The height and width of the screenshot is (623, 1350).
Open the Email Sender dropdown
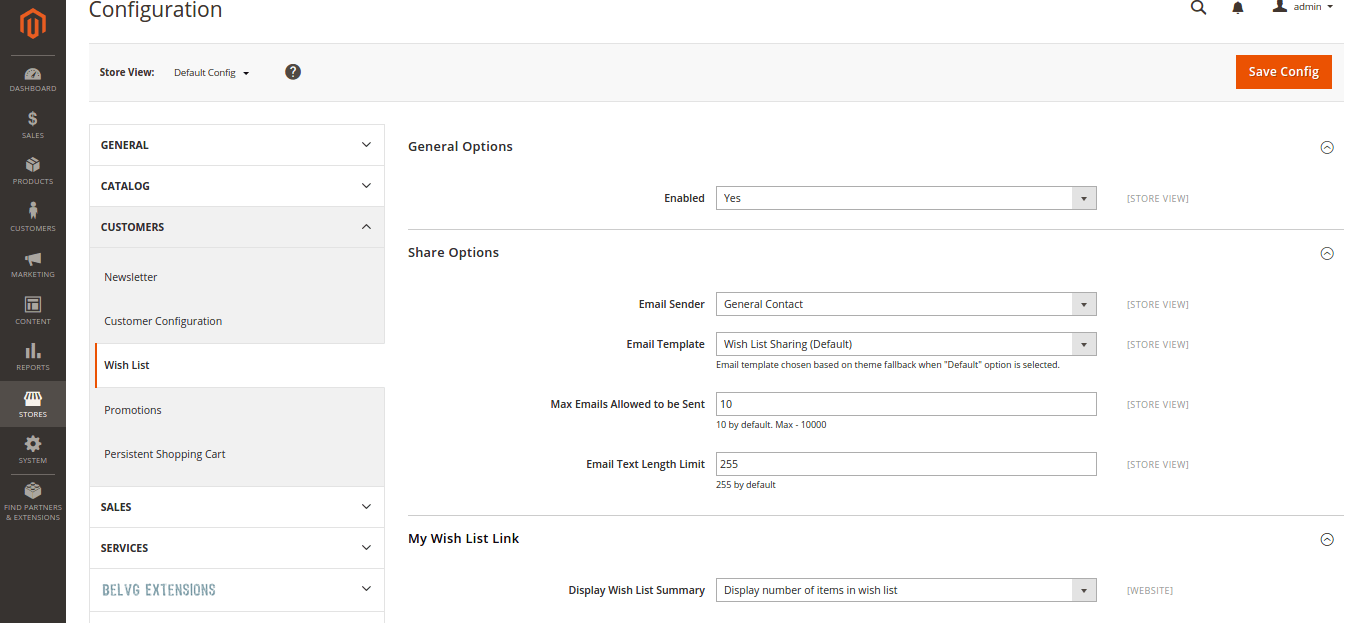905,304
